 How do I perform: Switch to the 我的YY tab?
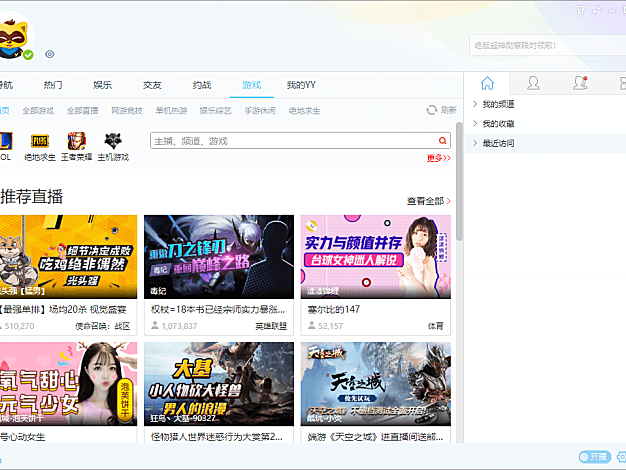coord(301,85)
